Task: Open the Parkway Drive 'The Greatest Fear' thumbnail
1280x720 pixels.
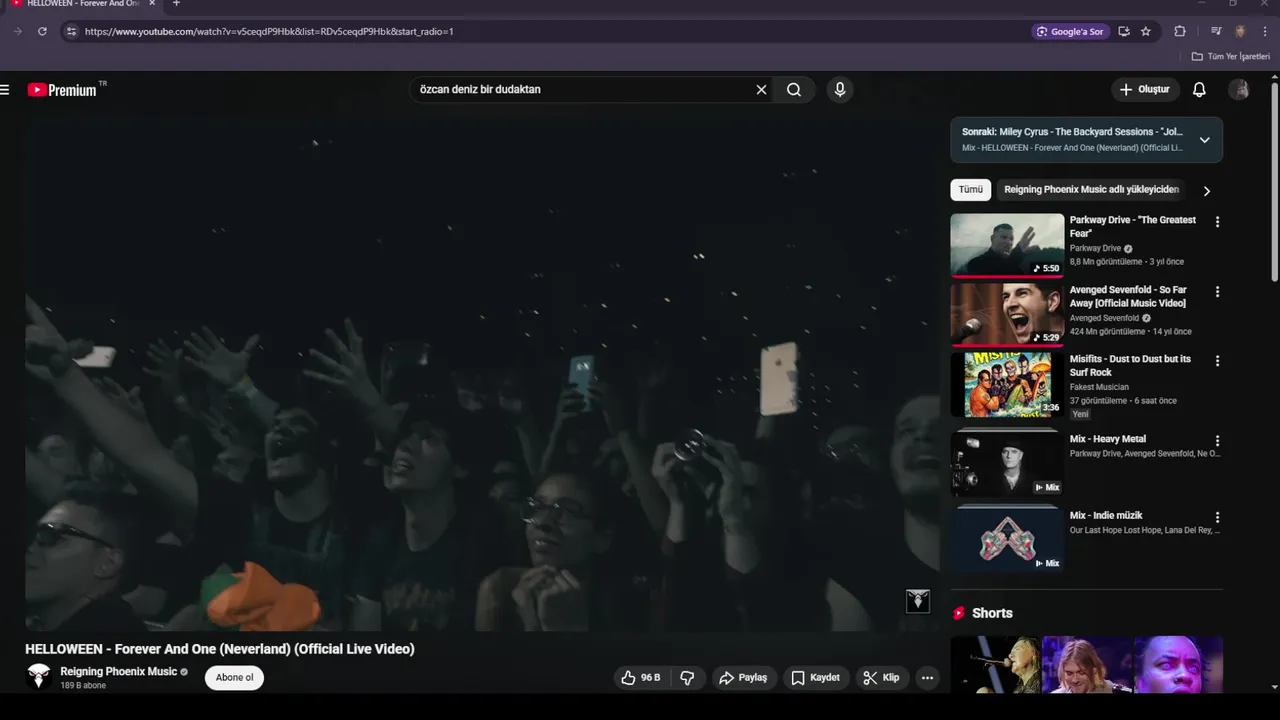Action: (1007, 245)
